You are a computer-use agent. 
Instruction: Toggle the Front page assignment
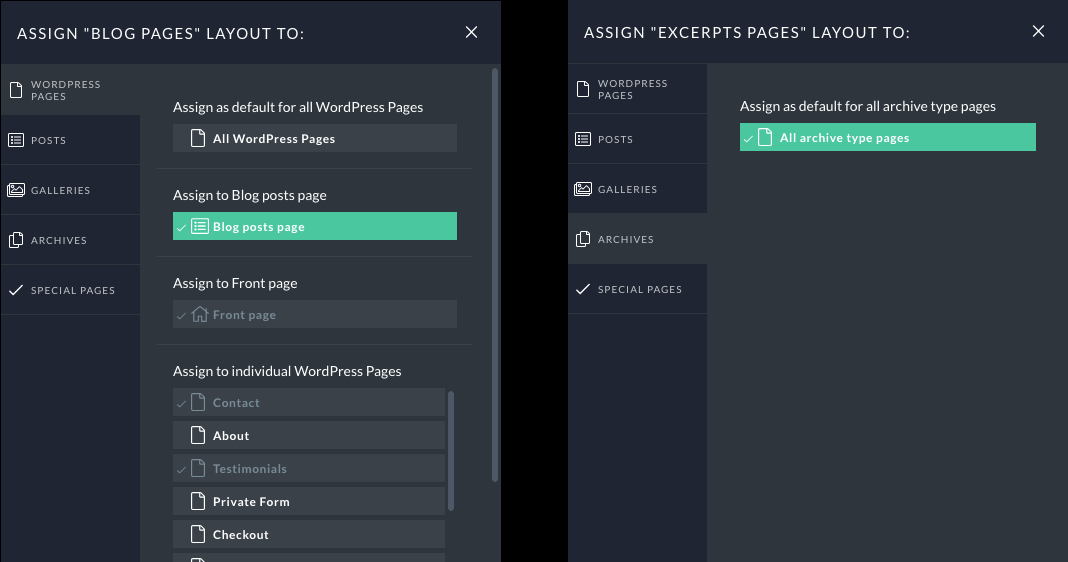pos(315,314)
